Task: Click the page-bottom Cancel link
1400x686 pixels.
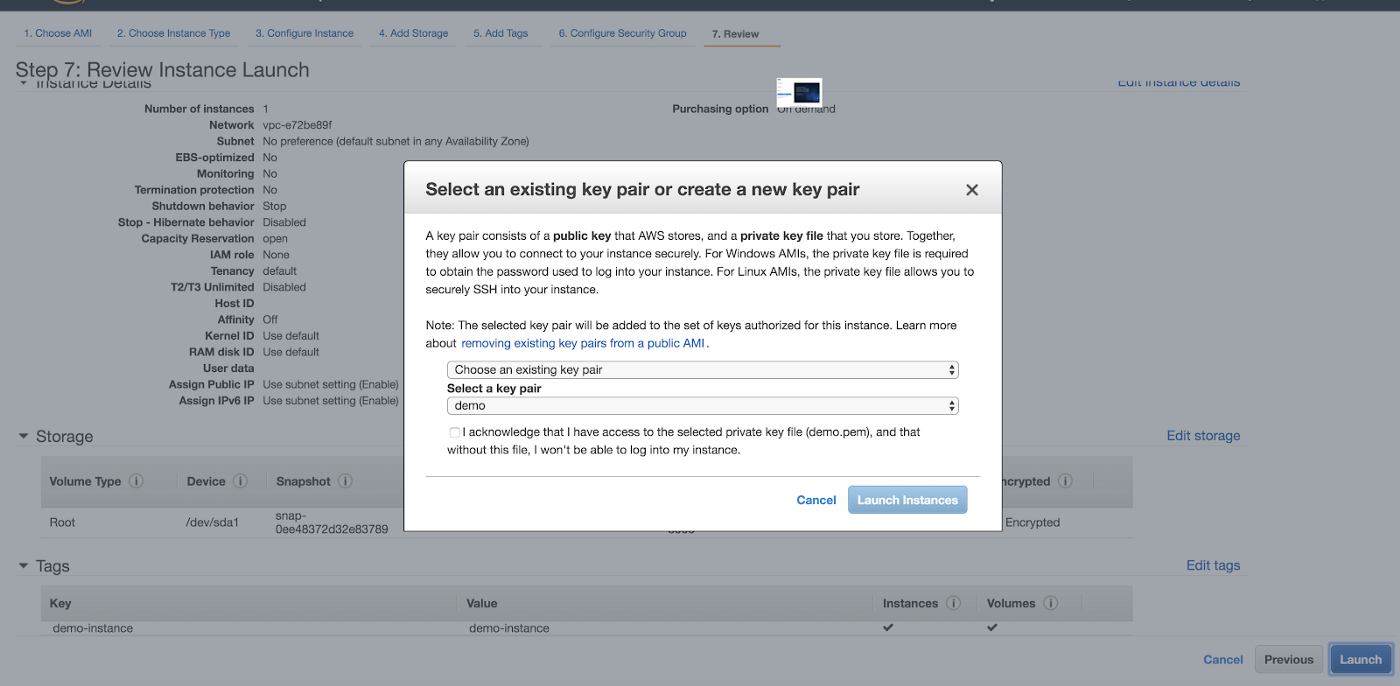Action: click(x=1223, y=659)
